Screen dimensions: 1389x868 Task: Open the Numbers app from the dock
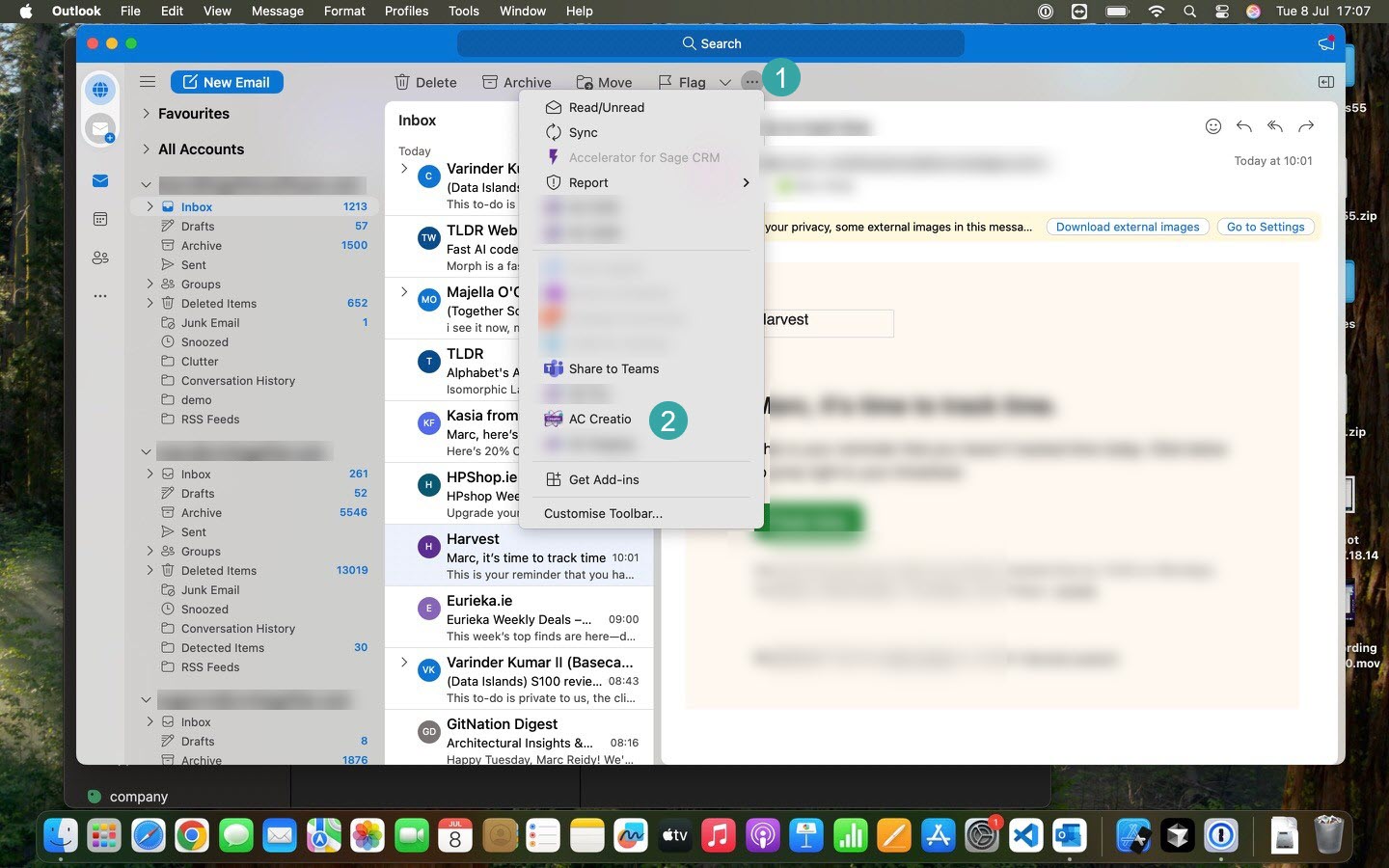coord(850,835)
